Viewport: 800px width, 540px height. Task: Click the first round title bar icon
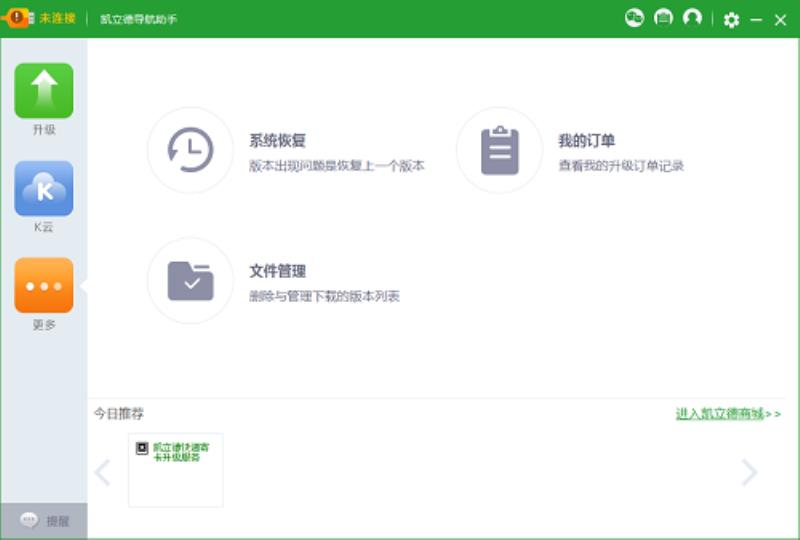(634, 18)
